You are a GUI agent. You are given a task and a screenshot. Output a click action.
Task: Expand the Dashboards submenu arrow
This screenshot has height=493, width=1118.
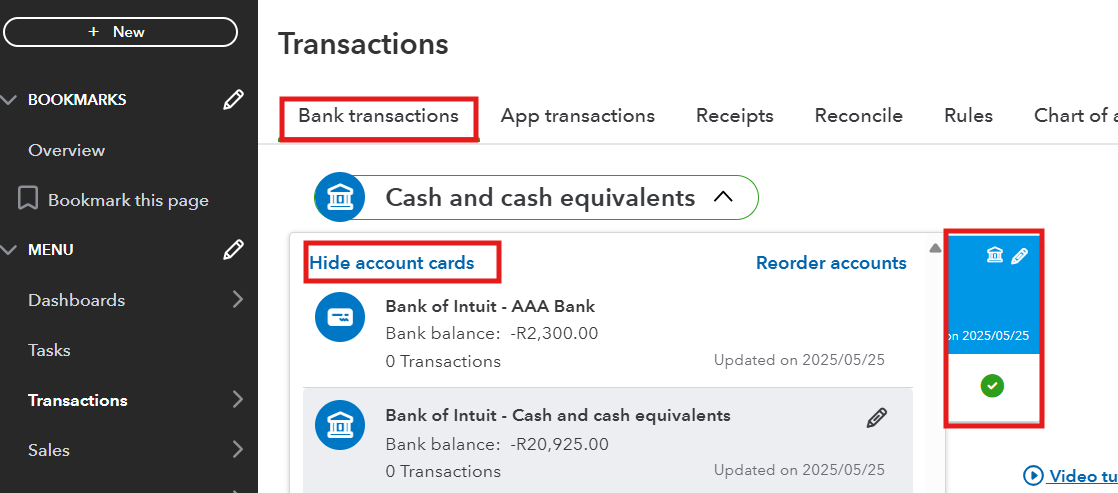237,299
